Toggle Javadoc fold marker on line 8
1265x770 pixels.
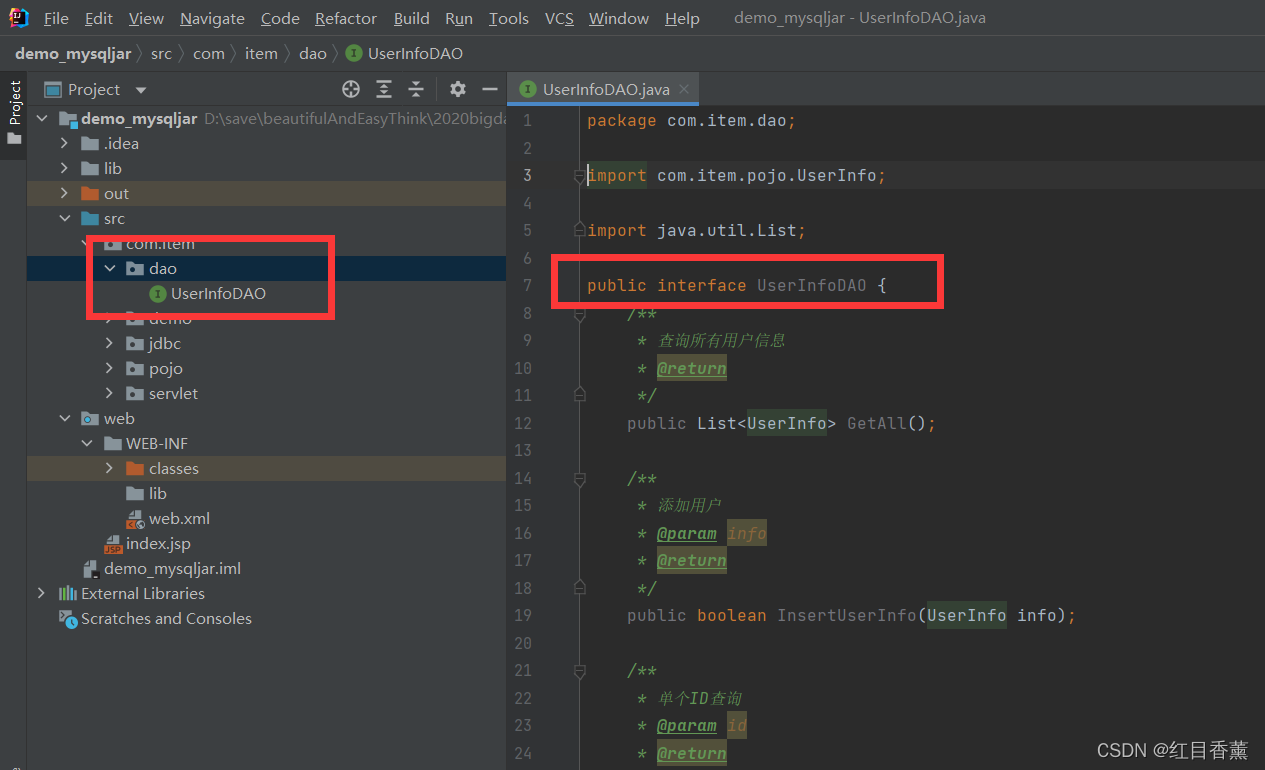(580, 314)
